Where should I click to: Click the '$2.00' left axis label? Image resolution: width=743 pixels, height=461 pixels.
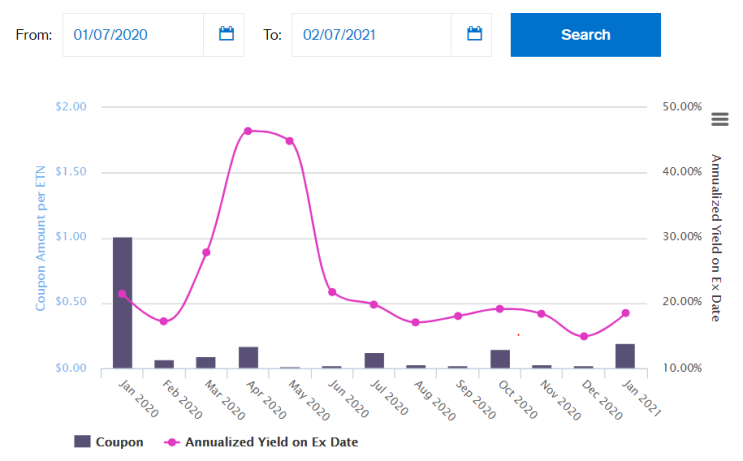71,106
